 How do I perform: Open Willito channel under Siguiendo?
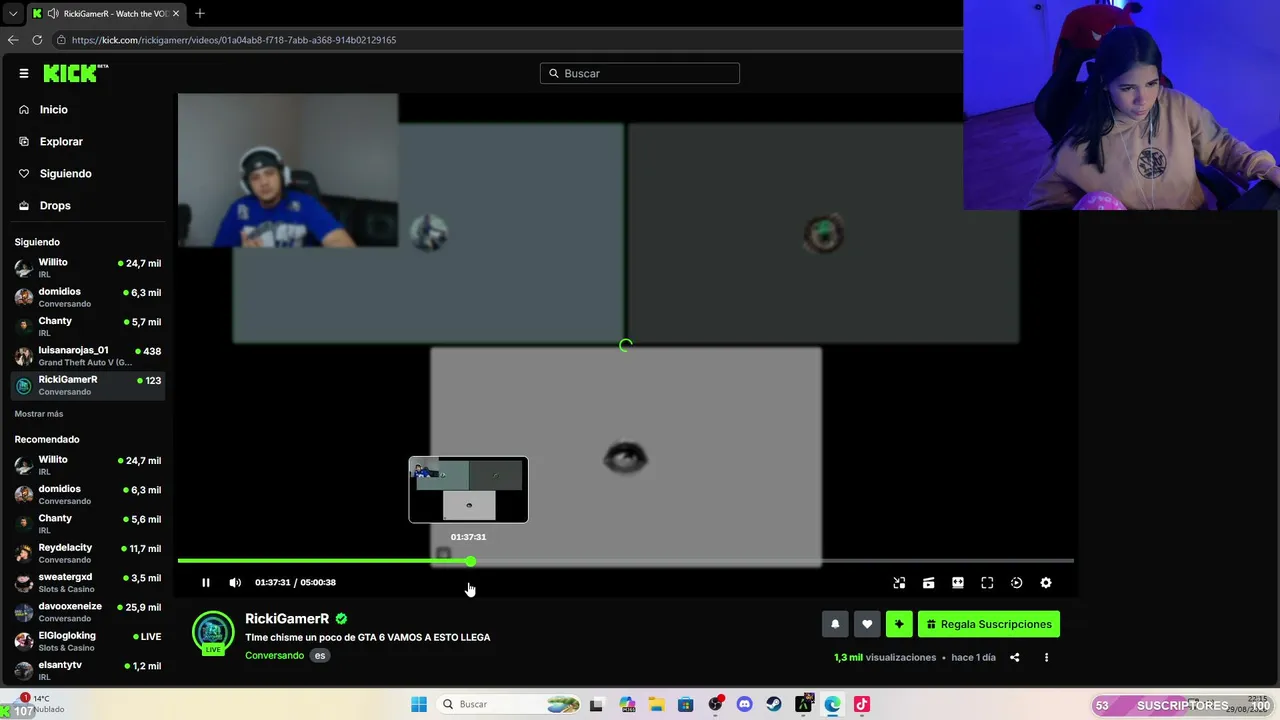click(88, 267)
